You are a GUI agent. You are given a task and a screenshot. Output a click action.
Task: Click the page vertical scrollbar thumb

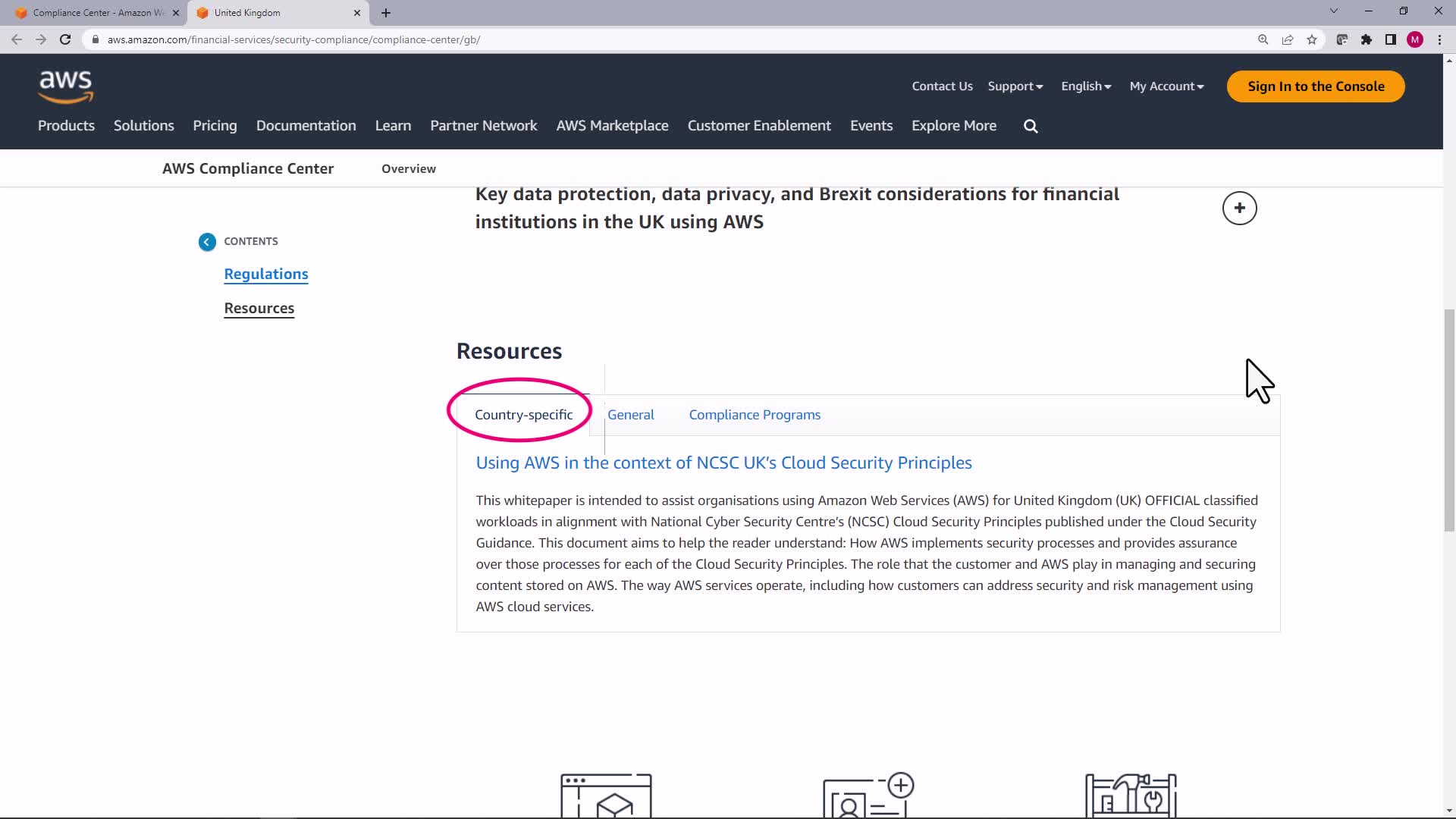1449,421
